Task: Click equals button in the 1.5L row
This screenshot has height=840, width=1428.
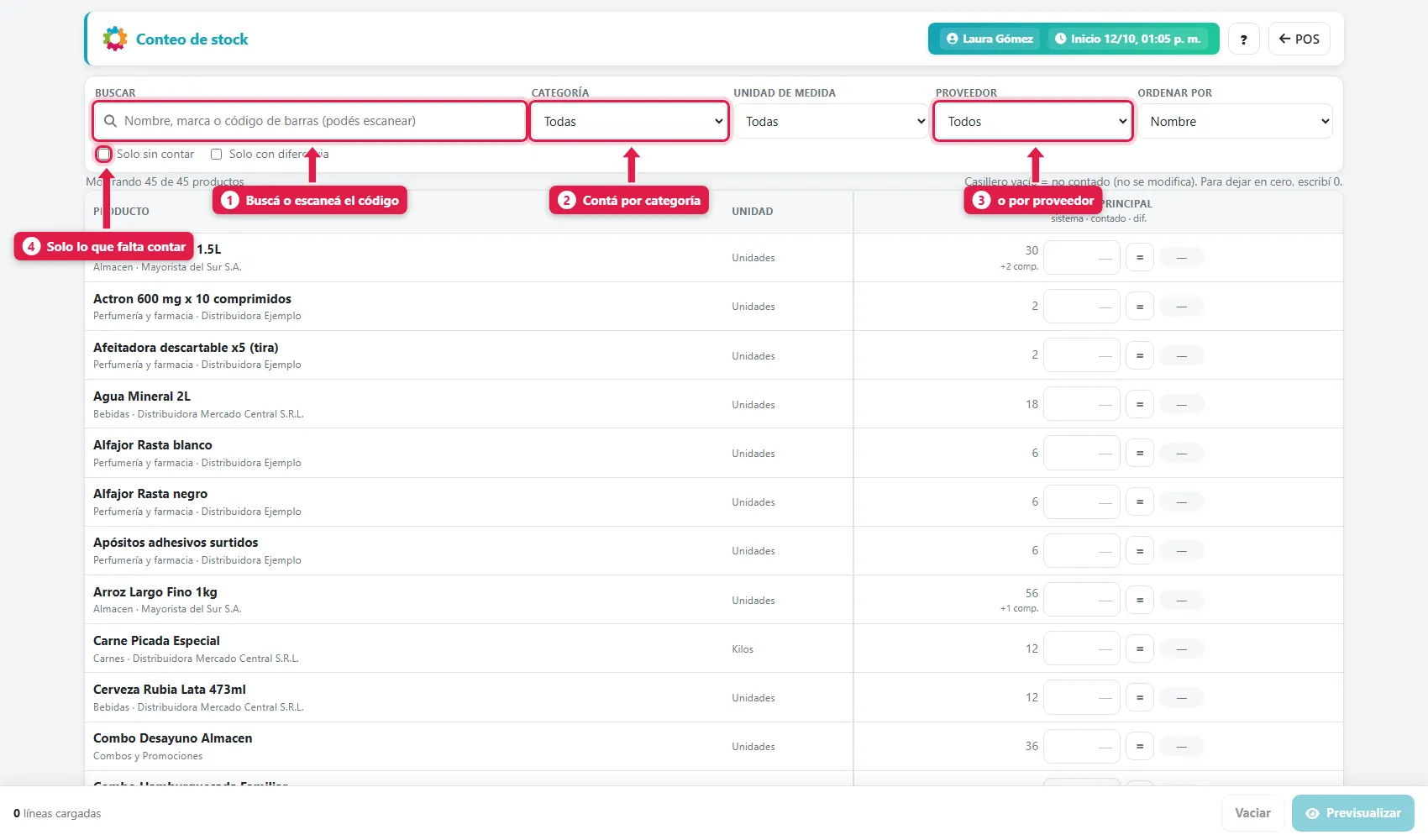Action: [x=1139, y=257]
